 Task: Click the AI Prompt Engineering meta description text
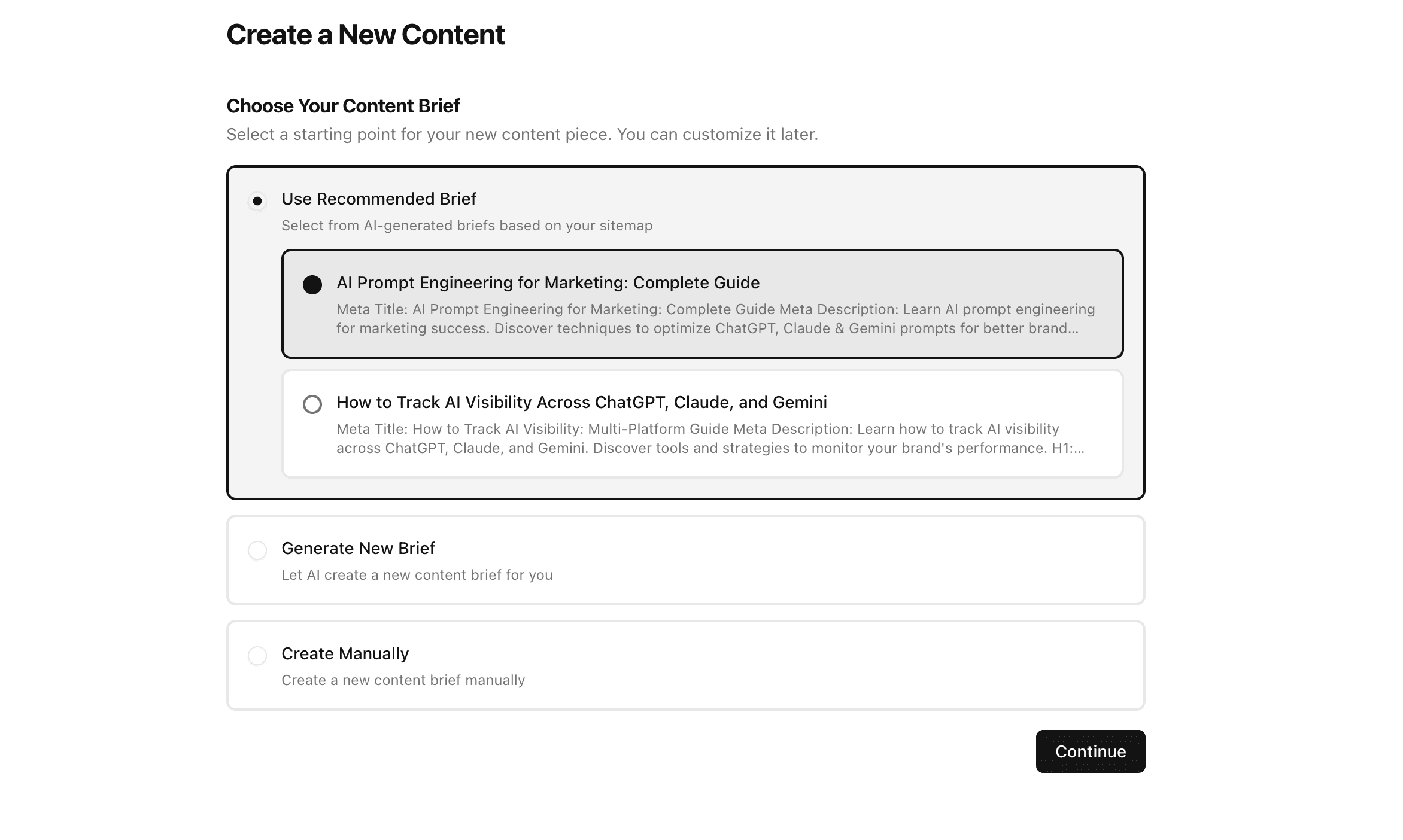pyautogui.click(x=716, y=319)
